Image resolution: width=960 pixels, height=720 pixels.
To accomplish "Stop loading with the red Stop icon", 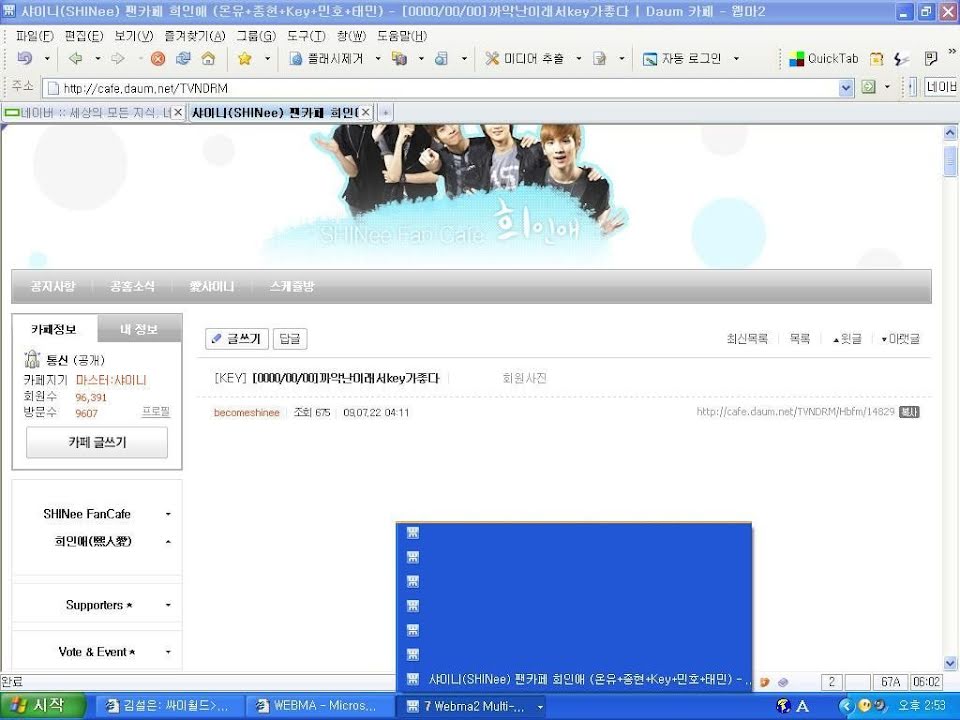I will (x=158, y=58).
